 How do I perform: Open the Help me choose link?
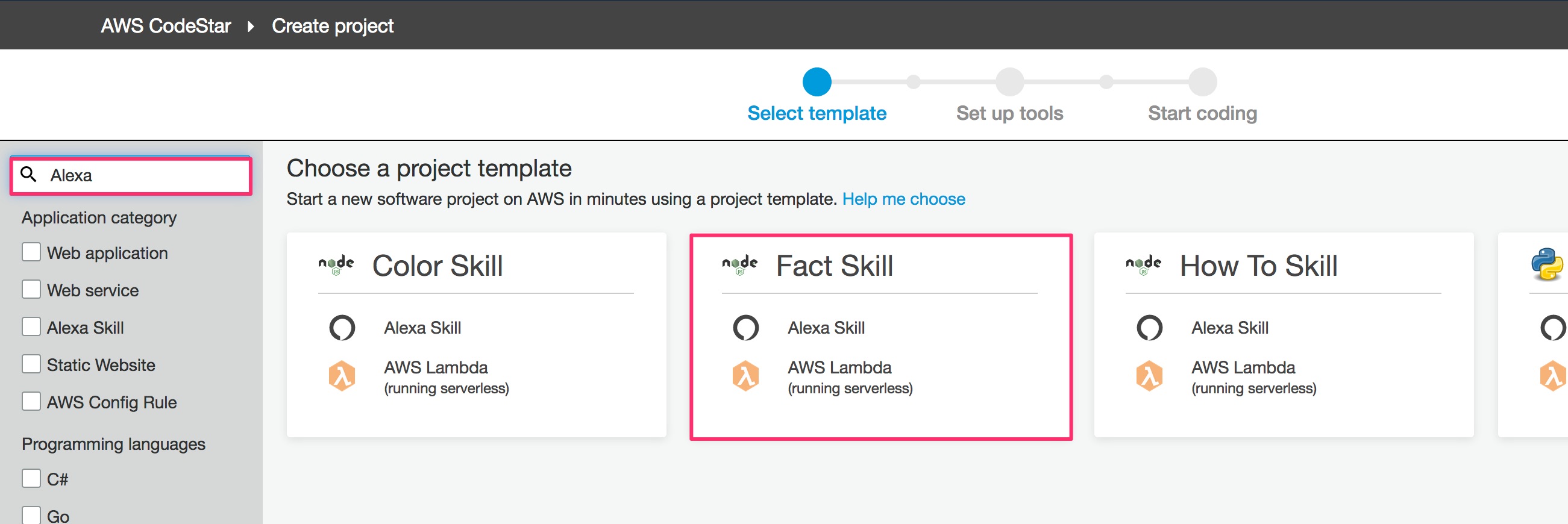pos(903,199)
